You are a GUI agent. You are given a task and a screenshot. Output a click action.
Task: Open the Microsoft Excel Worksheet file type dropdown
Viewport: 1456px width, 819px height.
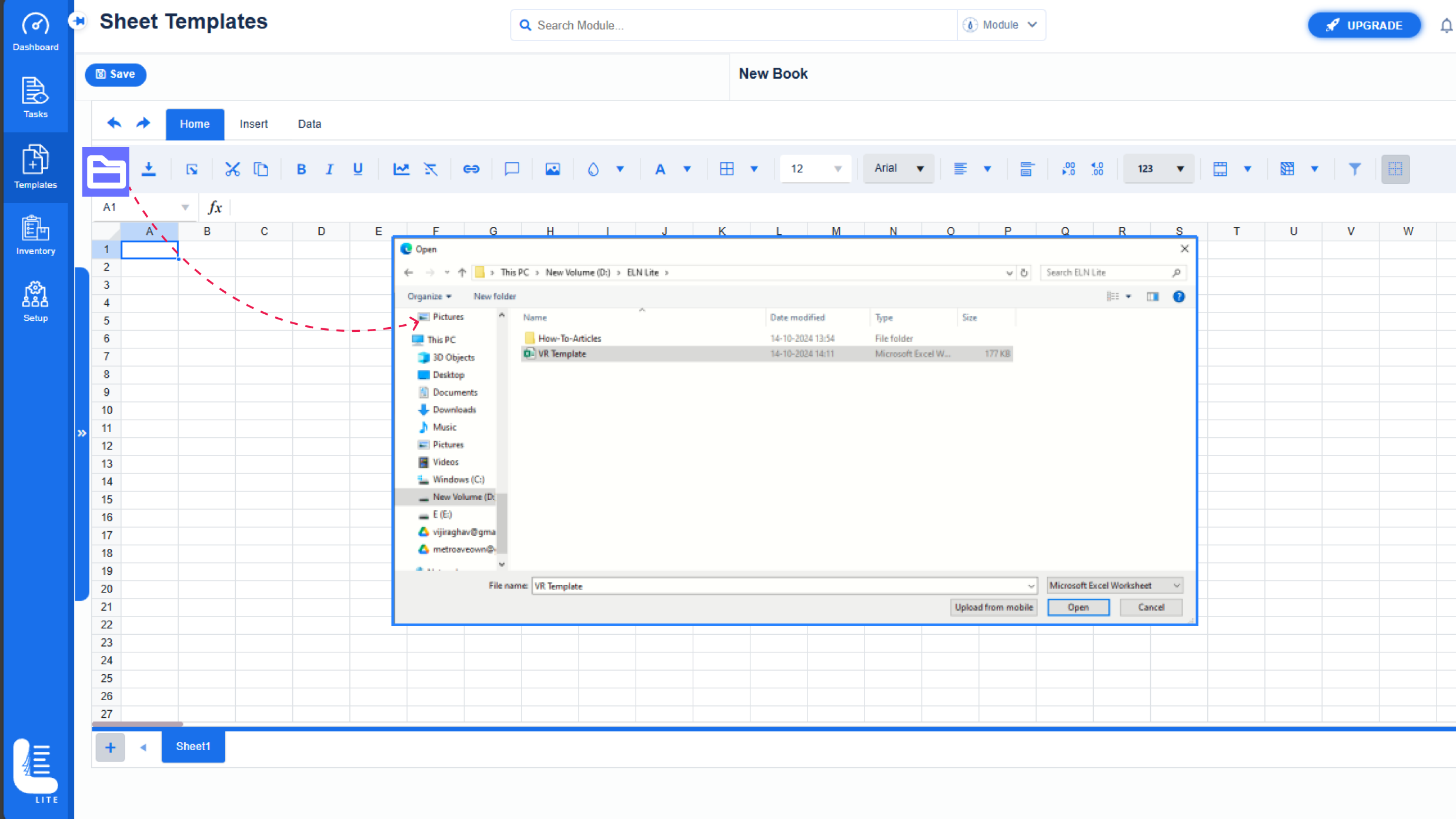click(1115, 585)
